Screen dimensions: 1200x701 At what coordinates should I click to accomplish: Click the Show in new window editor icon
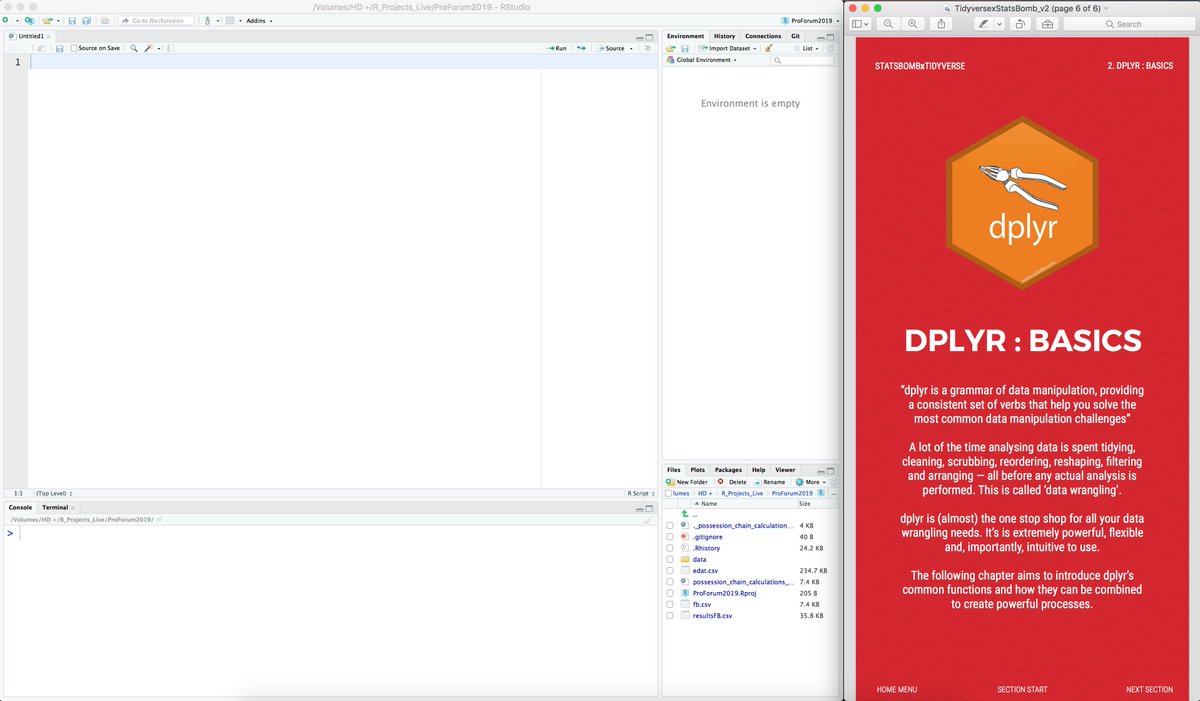point(41,48)
